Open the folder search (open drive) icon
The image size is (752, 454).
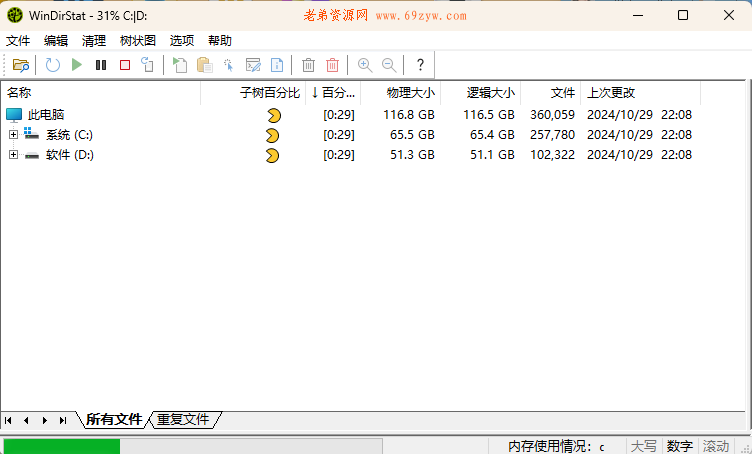tap(21, 65)
